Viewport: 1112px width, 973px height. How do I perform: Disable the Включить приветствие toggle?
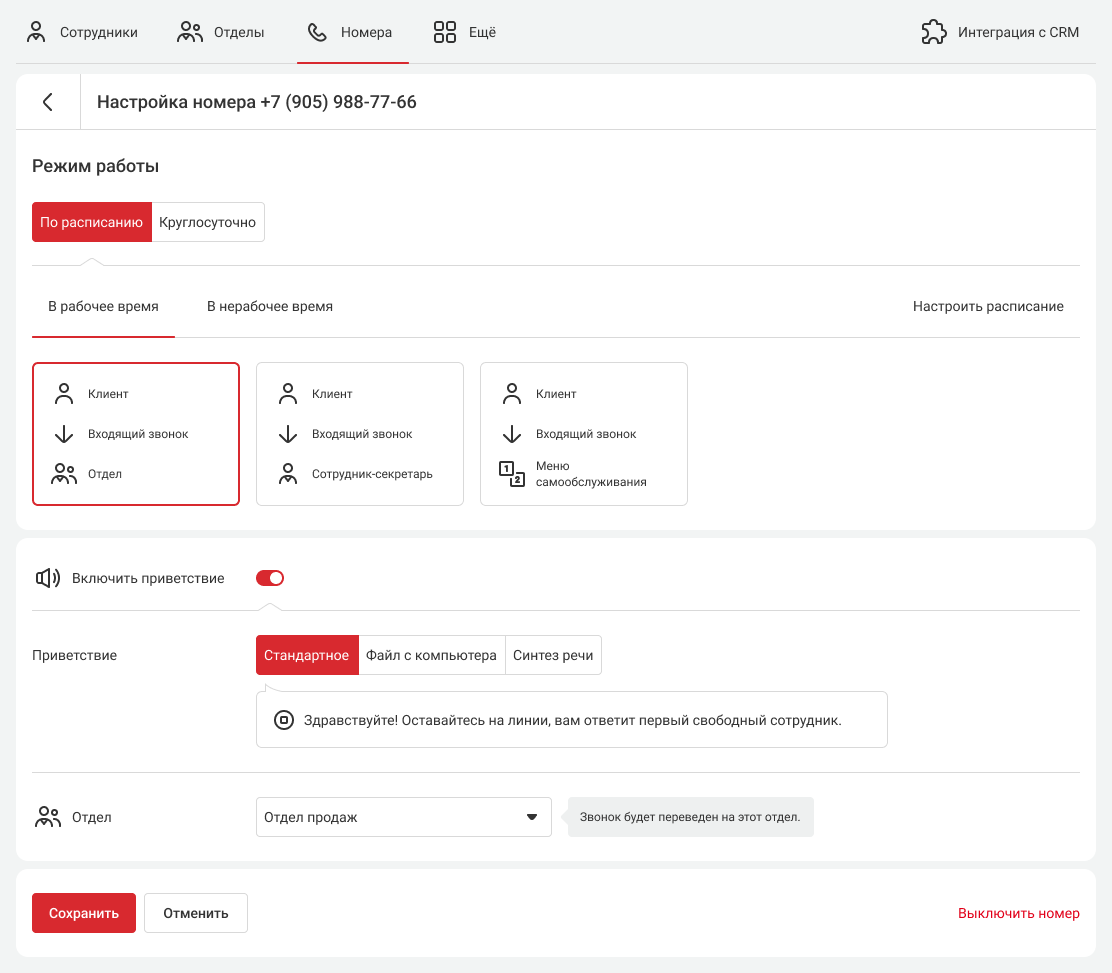tap(270, 578)
